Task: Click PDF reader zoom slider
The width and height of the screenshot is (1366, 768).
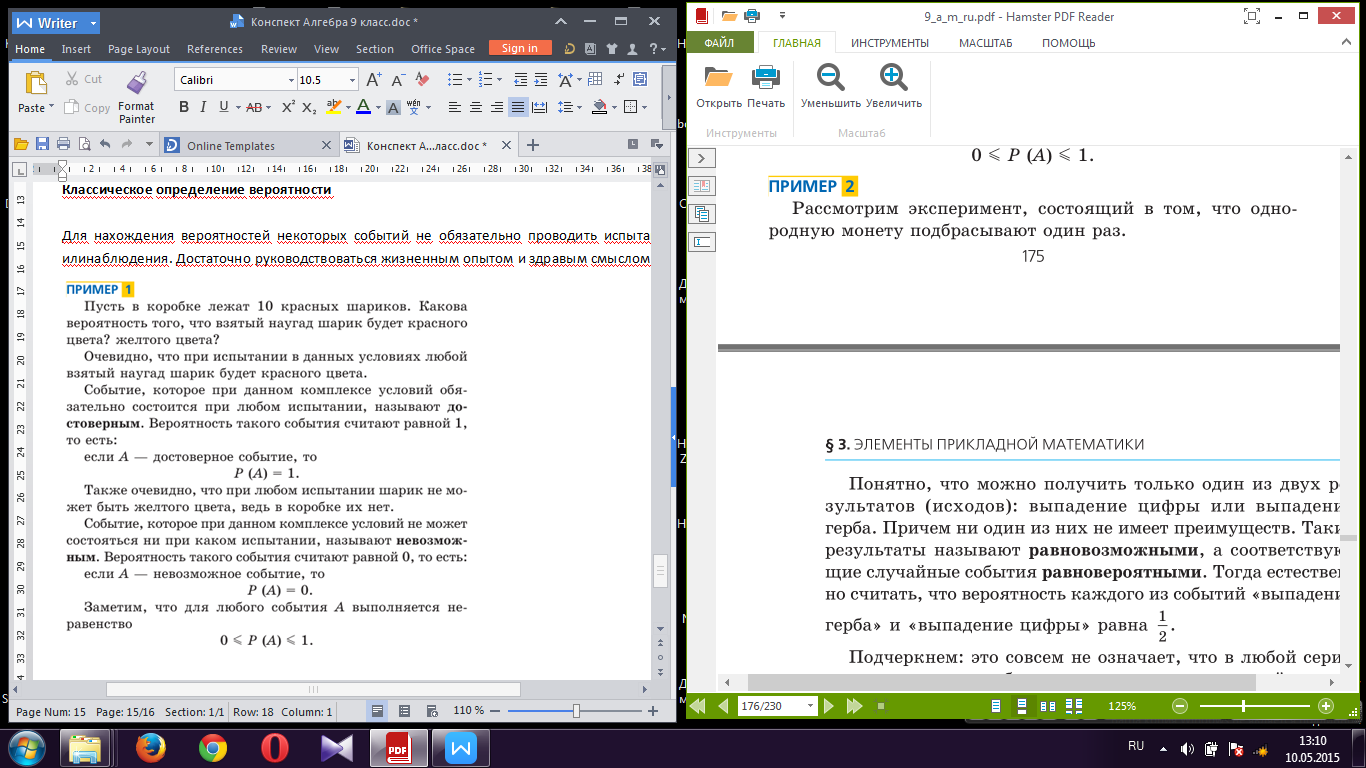Action: (1254, 706)
